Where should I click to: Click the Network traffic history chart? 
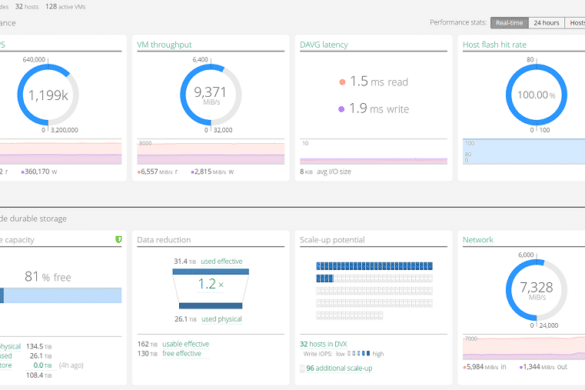coord(524,347)
